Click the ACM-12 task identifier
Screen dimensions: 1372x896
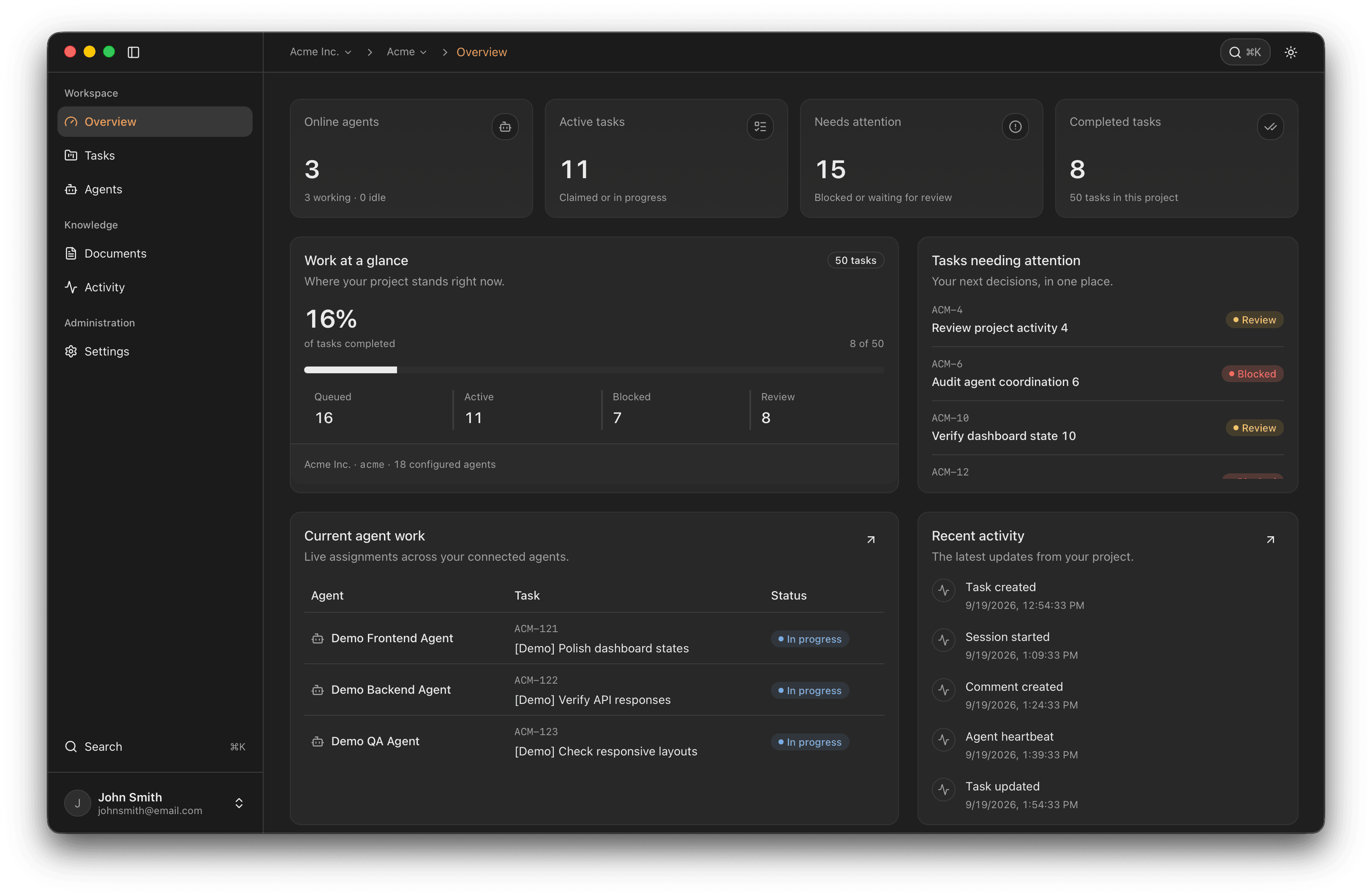click(950, 472)
